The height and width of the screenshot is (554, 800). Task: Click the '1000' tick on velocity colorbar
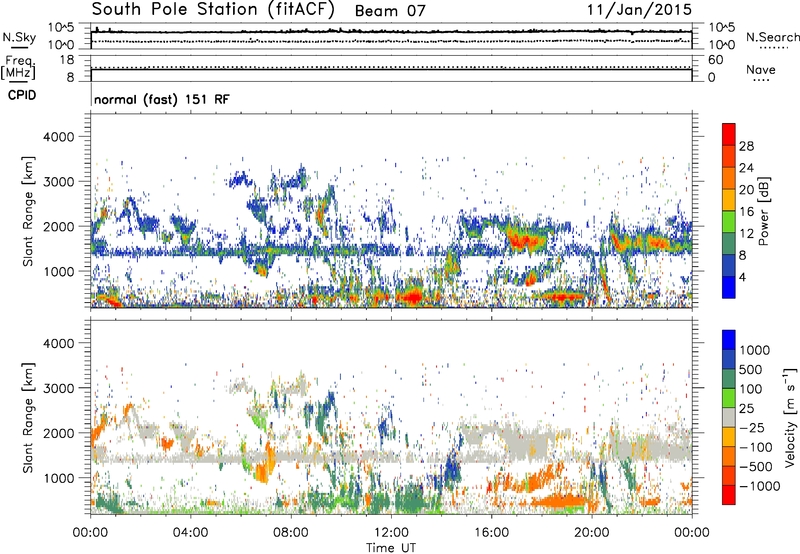[755, 350]
